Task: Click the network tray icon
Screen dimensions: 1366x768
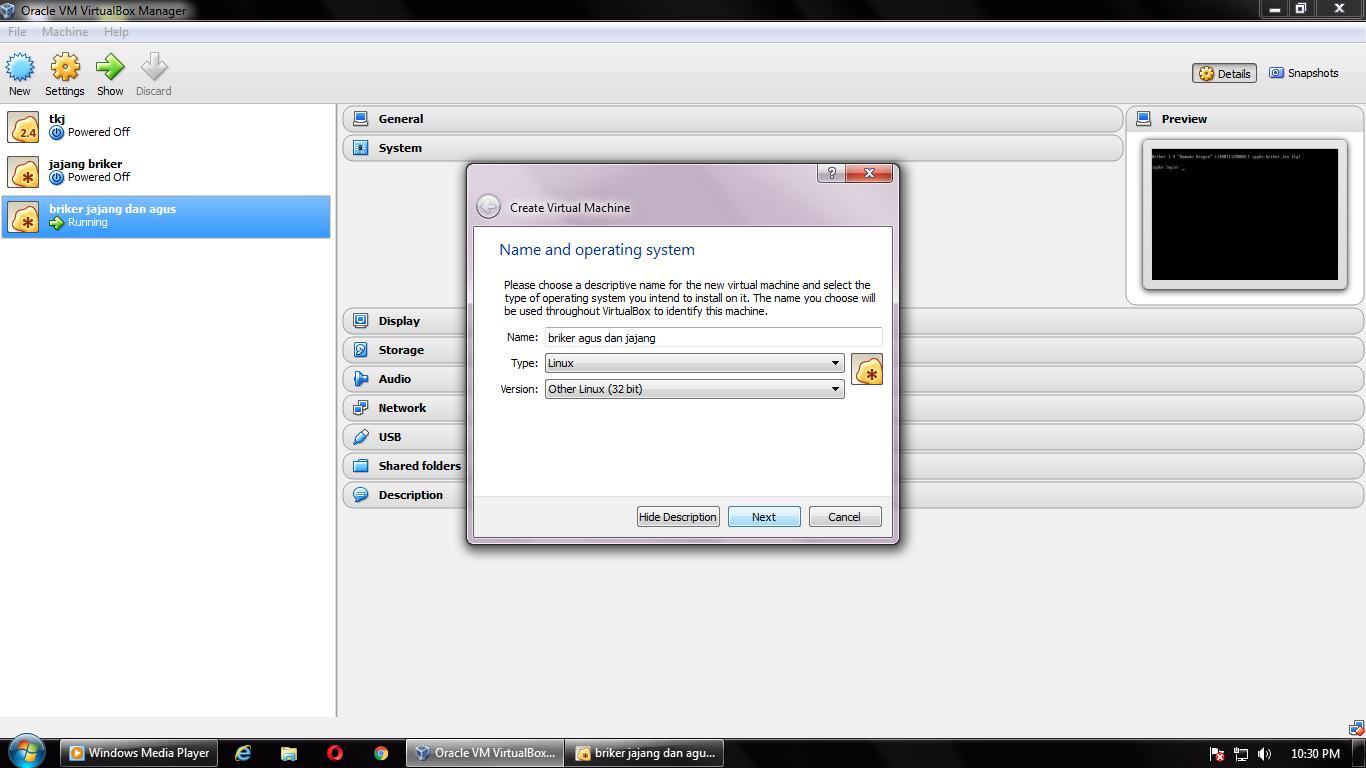Action: click(1241, 754)
